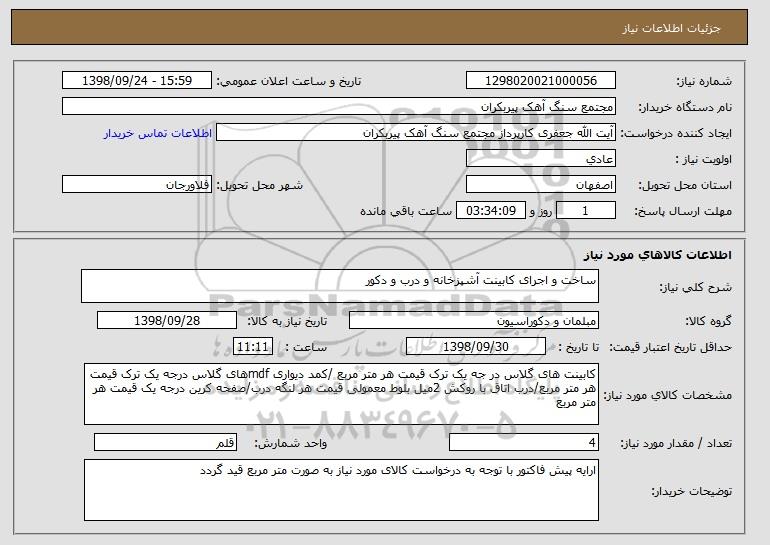770x545 pixels.
Task: Click the remaining time field 03:34:09
Action: pyautogui.click(x=491, y=211)
